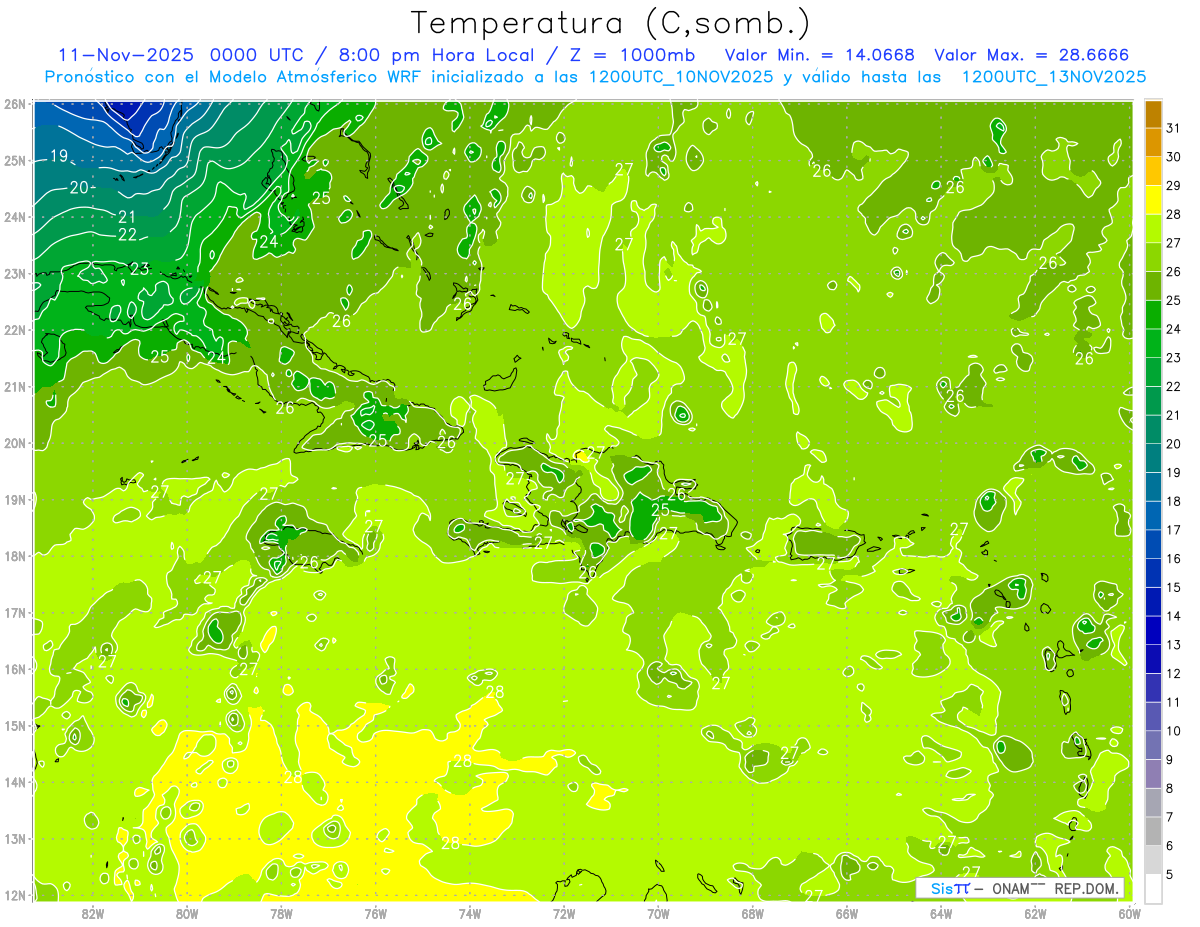Click the latitude axis label '13N'
This screenshot has width=1200, height=927.
point(14,839)
